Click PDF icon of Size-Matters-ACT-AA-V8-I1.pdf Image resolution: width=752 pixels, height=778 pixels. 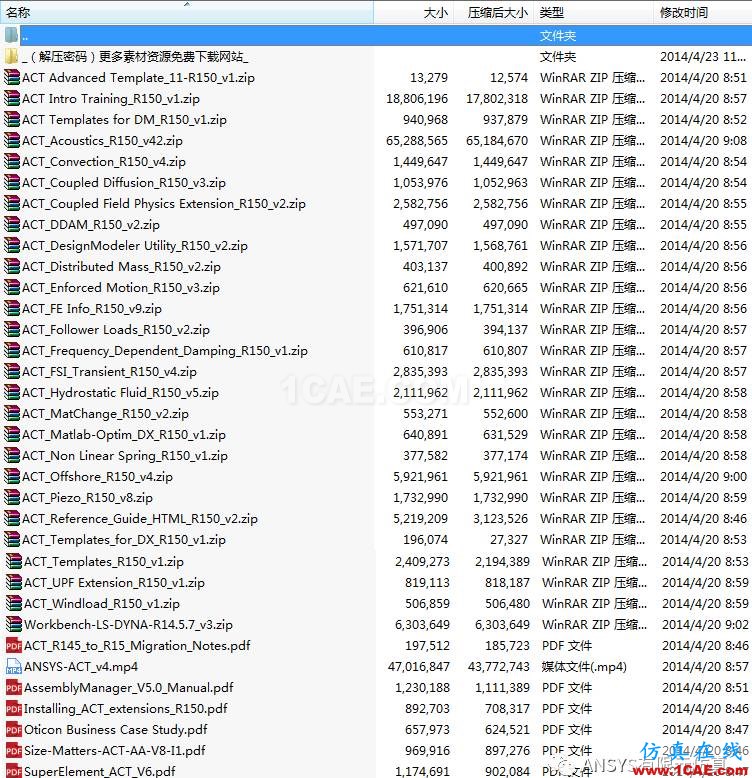tap(14, 750)
